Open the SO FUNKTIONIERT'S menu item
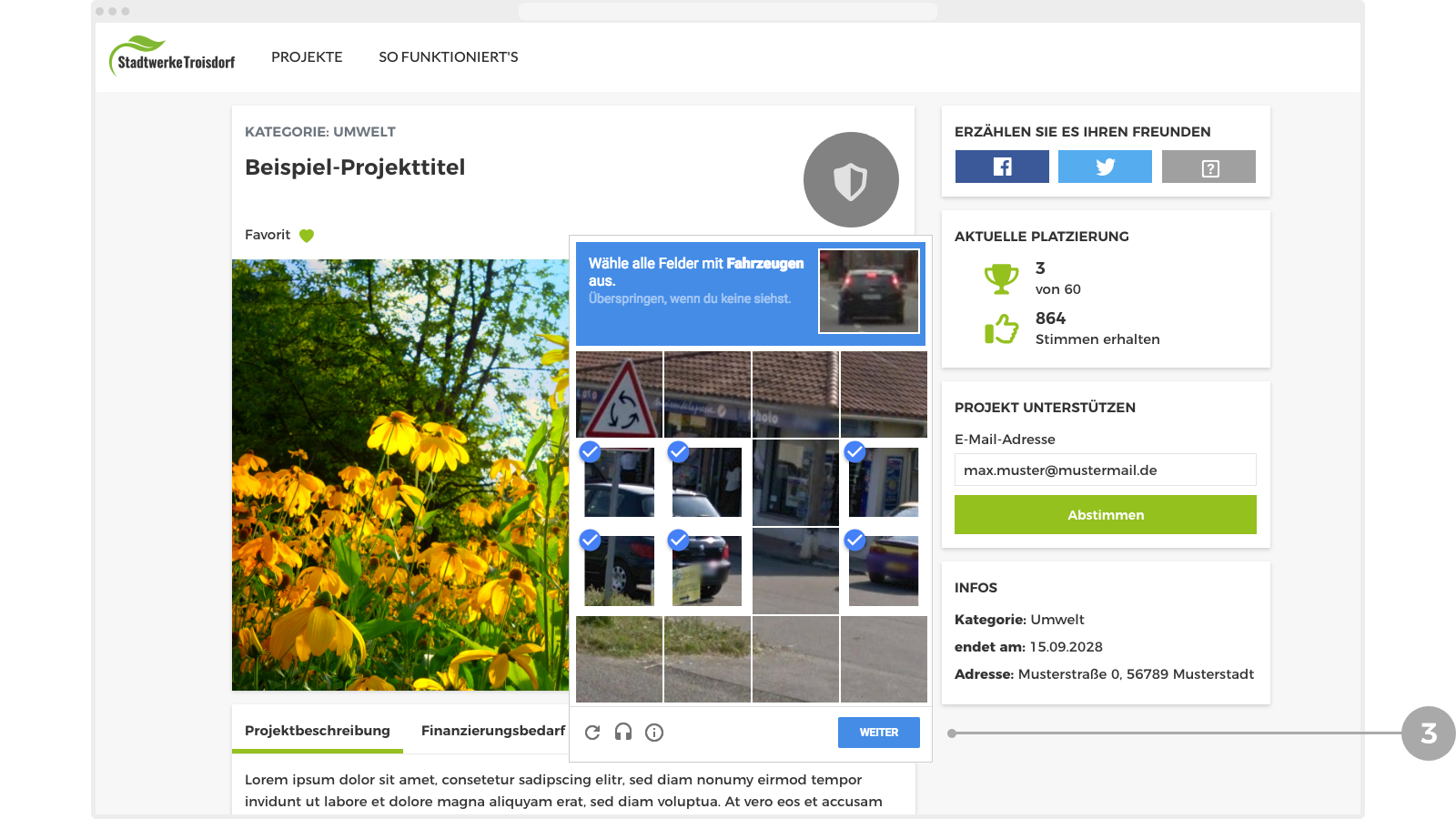 [449, 56]
